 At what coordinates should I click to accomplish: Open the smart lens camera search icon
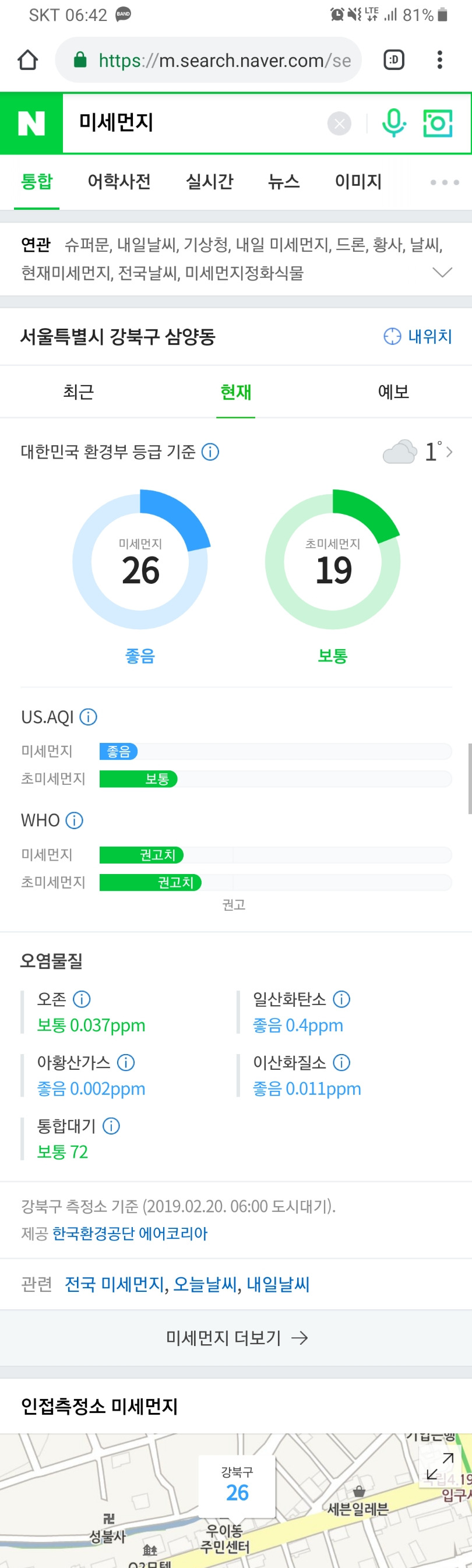pos(438,124)
